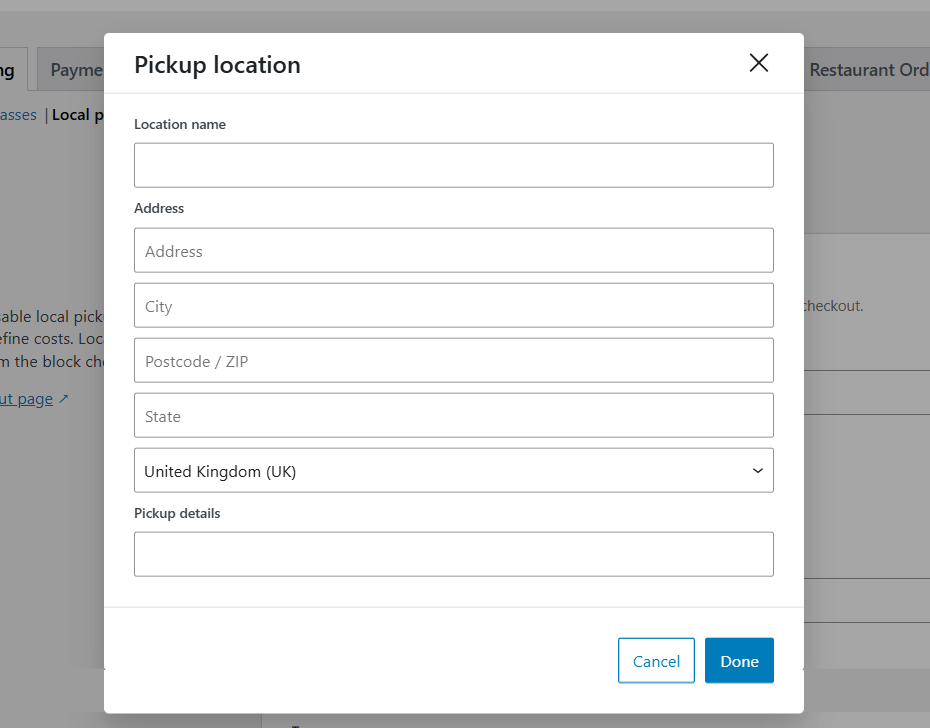Click the Location name label
The width and height of the screenshot is (930, 728).
pos(180,125)
